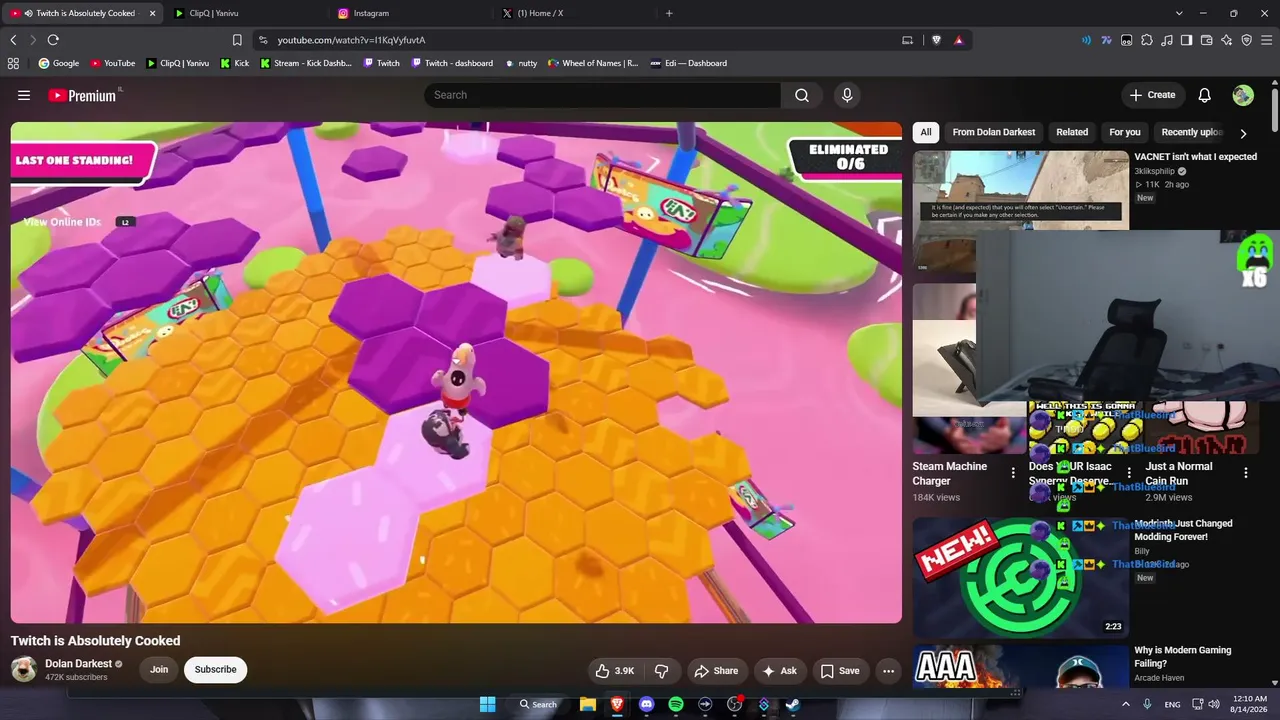Select the "Related" filter chip
This screenshot has width=1280, height=720.
click(x=1072, y=132)
